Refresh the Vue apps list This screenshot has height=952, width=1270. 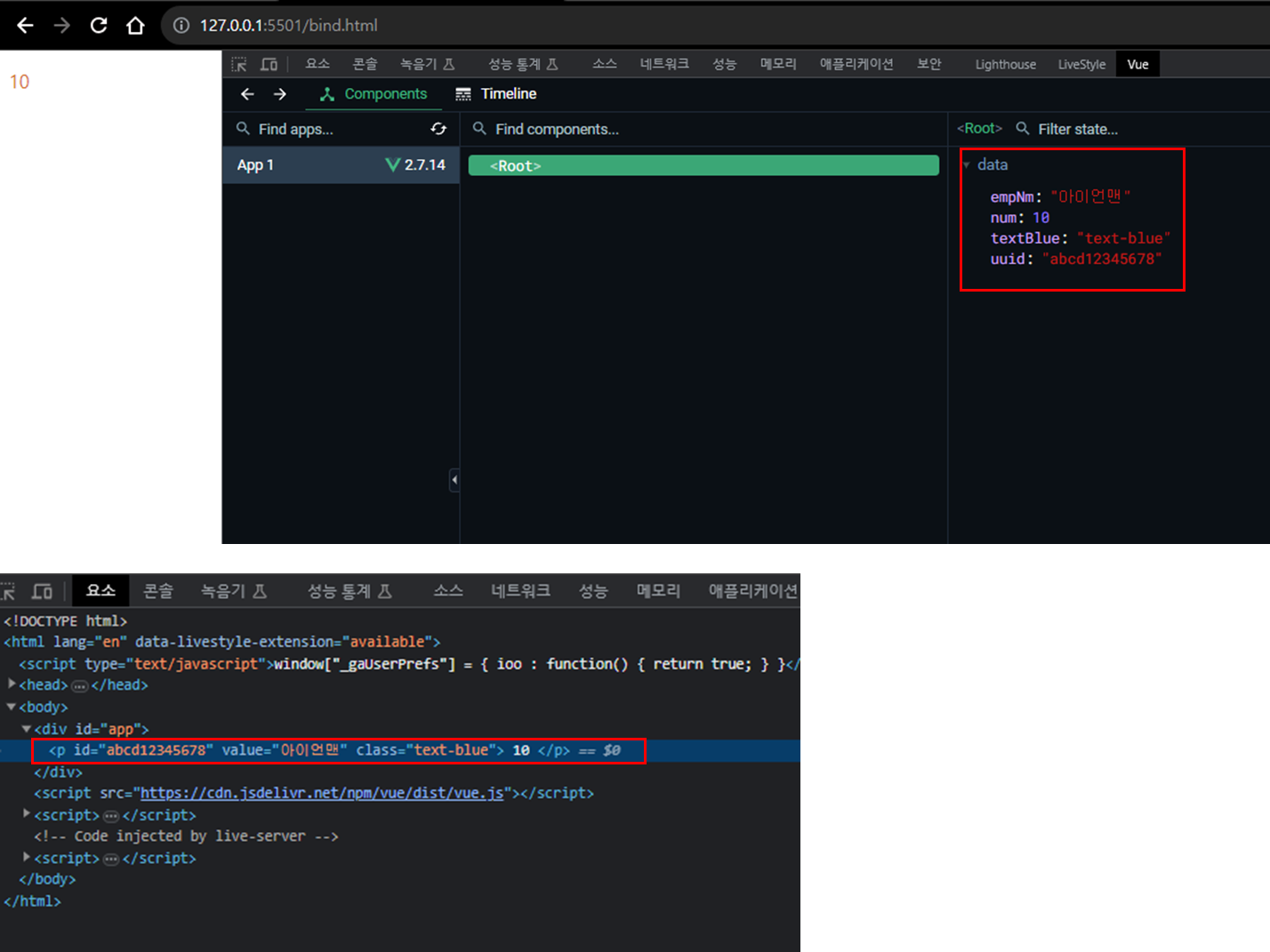[438, 129]
